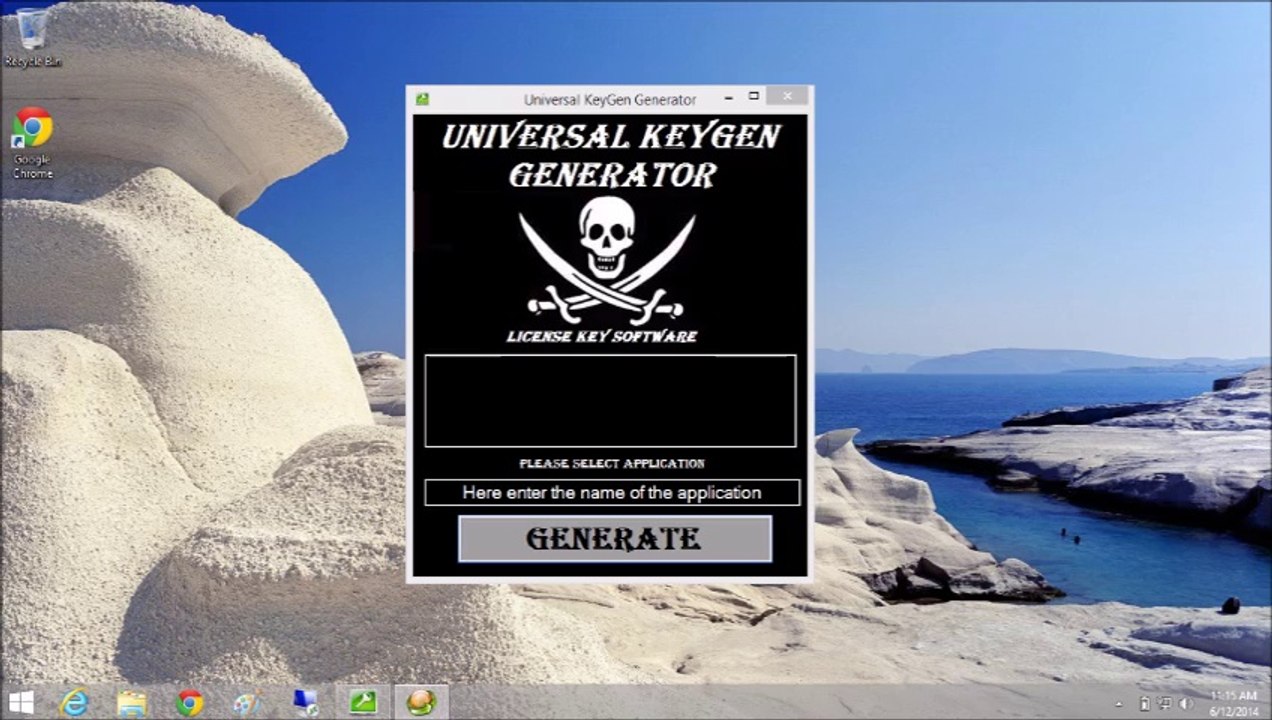Launch Chrome from the taskbar
Viewport: 1272px width, 720px height.
click(x=190, y=703)
